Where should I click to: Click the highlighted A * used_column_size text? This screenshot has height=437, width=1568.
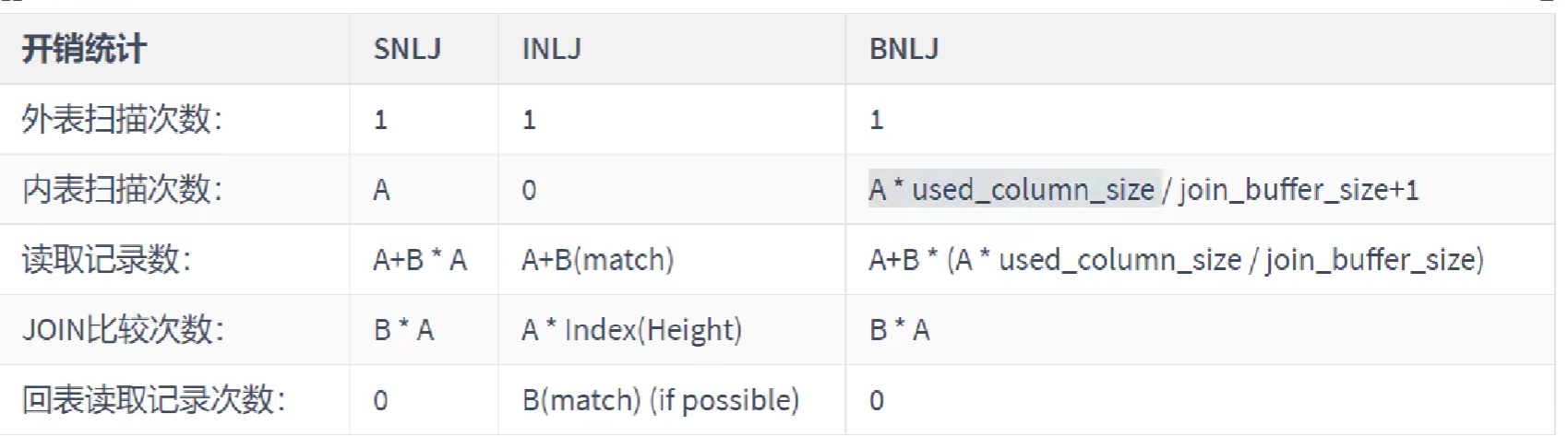(x=1011, y=190)
